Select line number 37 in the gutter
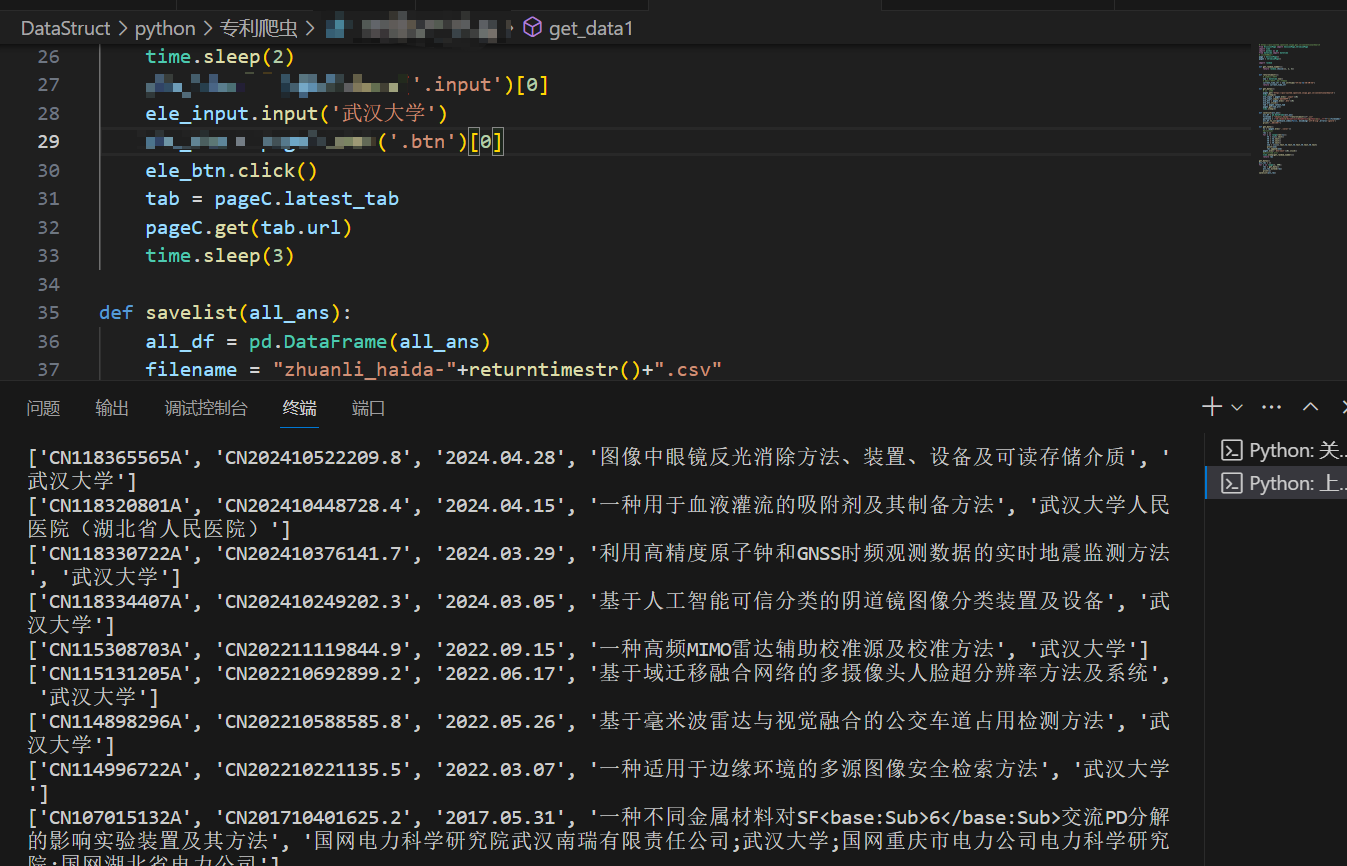Viewport: 1347px width, 866px height. point(48,369)
